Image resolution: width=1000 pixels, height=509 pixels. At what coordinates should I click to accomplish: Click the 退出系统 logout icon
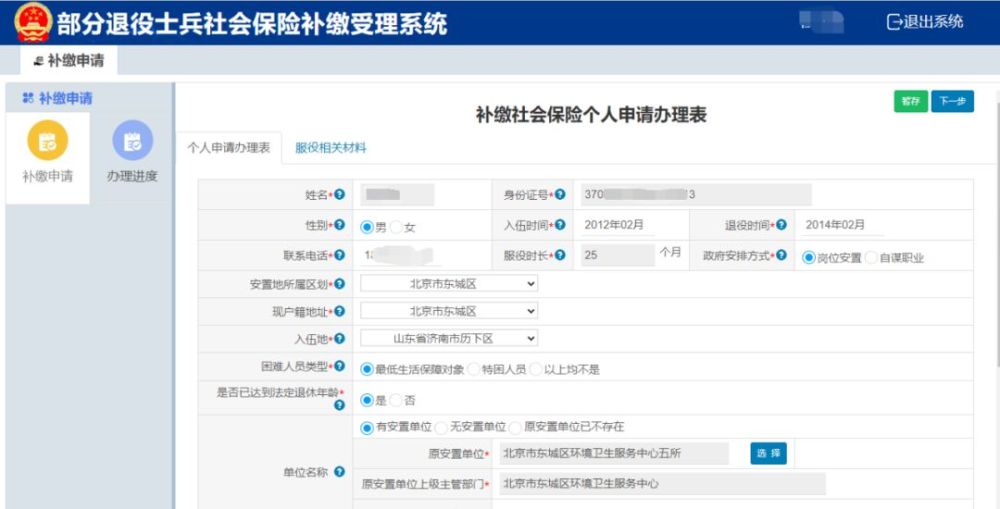click(x=893, y=22)
